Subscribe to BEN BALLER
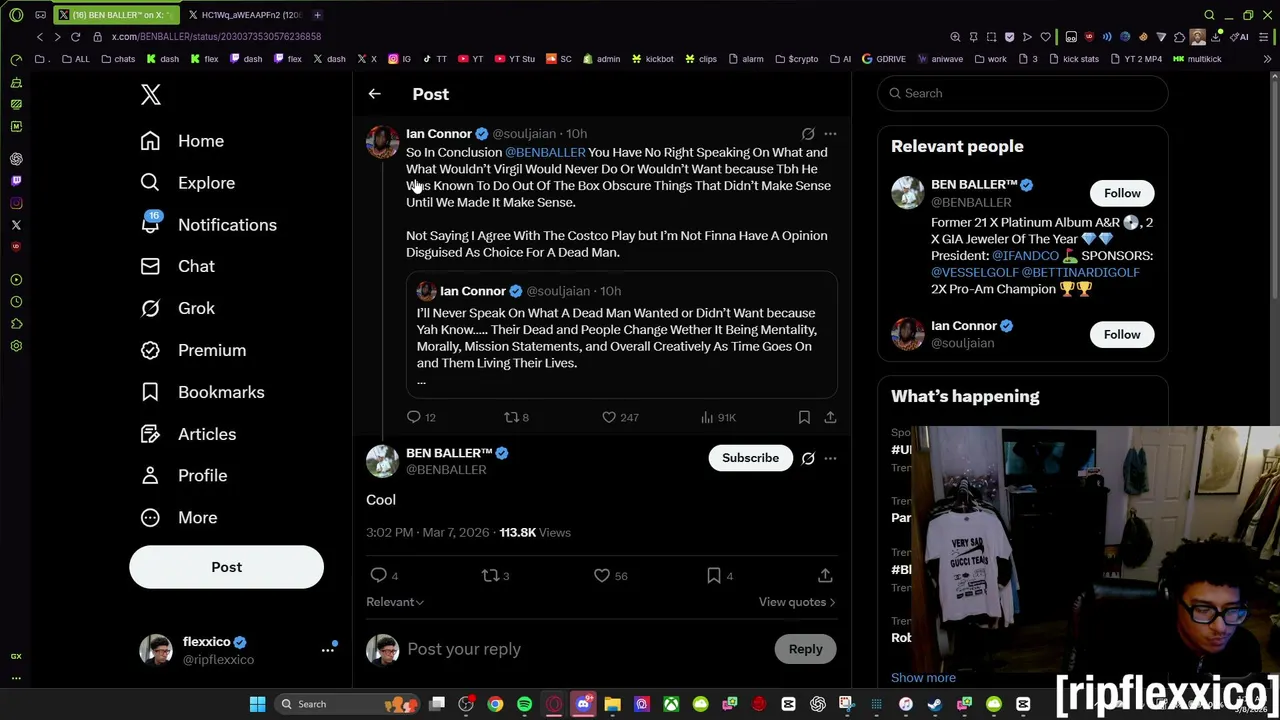Viewport: 1280px width, 720px height. pos(750,458)
